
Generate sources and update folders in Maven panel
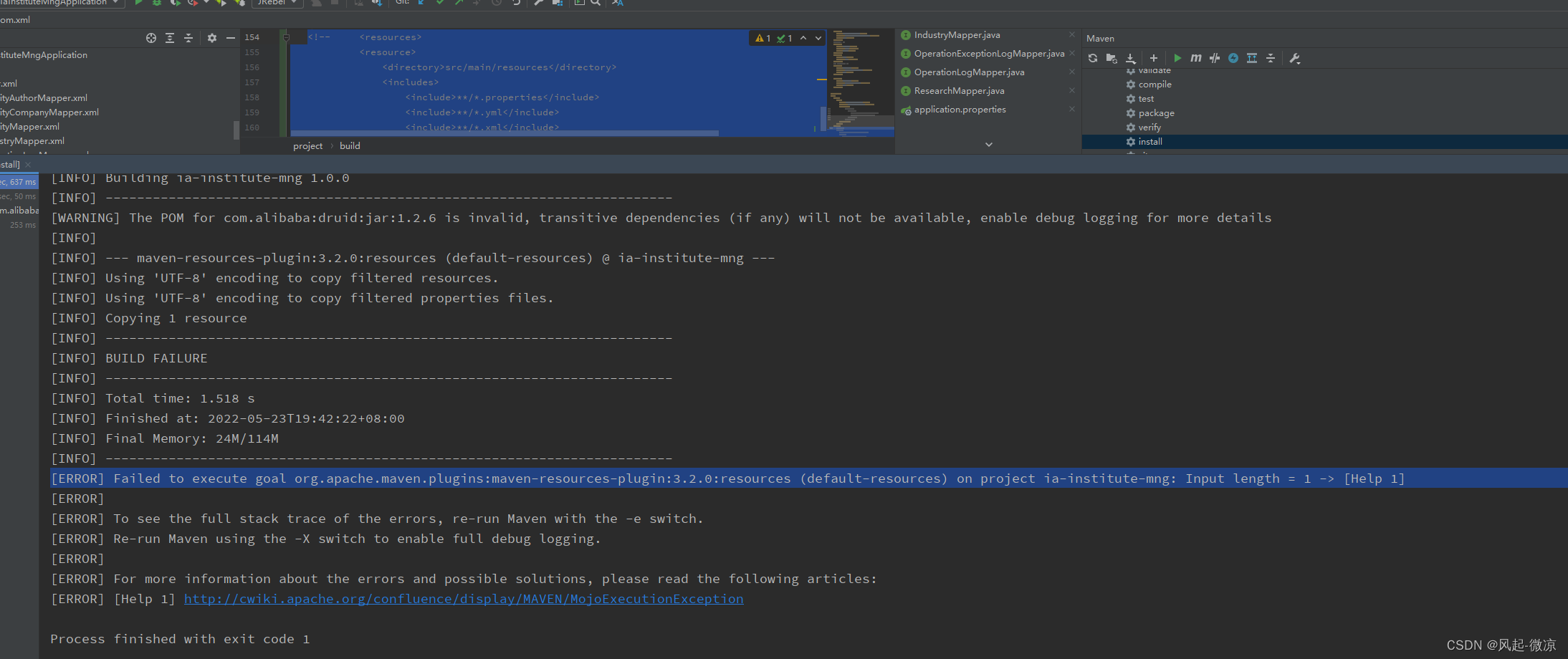[x=1112, y=58]
